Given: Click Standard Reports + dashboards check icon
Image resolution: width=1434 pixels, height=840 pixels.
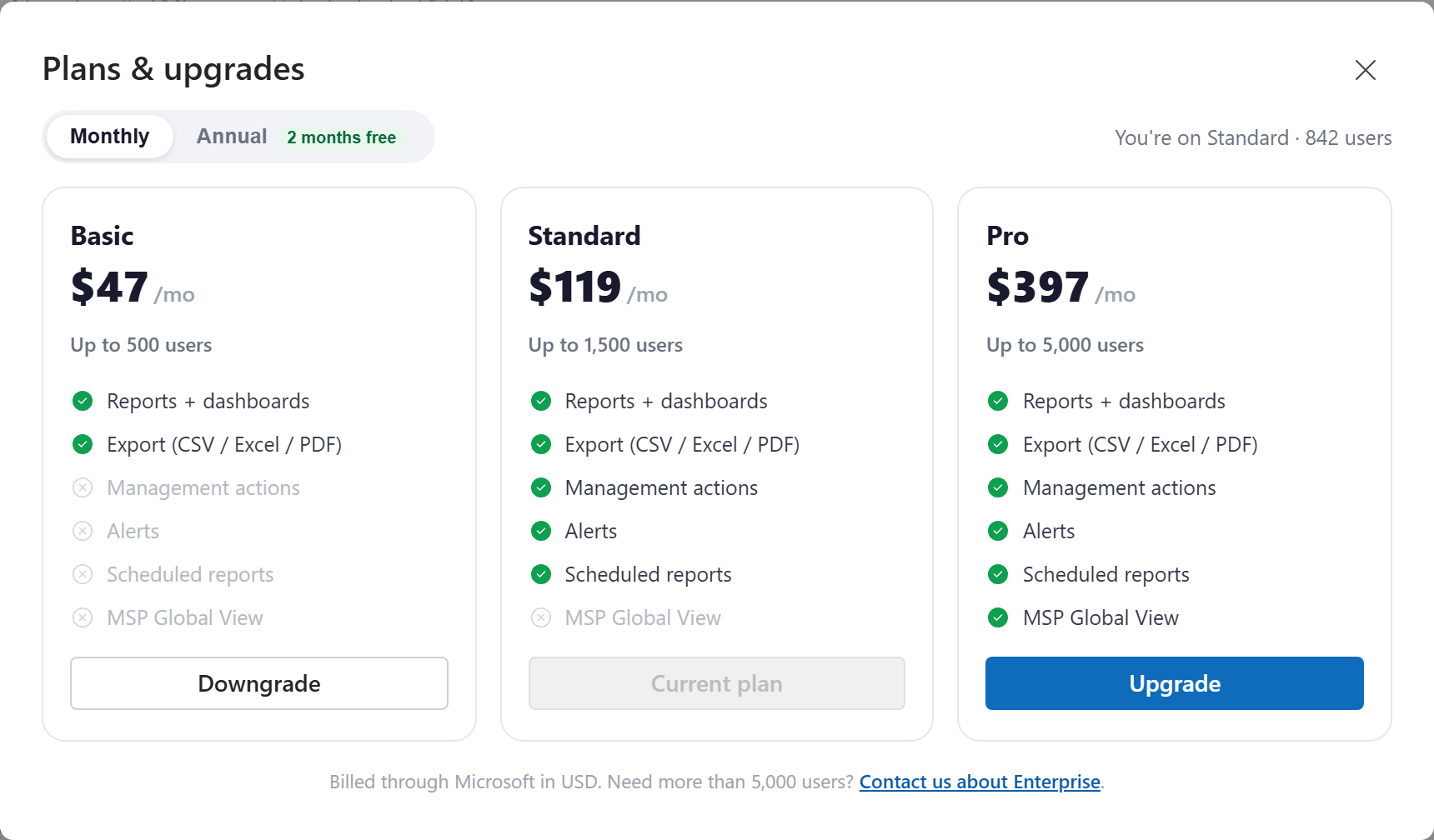Looking at the screenshot, I should click(x=541, y=402).
